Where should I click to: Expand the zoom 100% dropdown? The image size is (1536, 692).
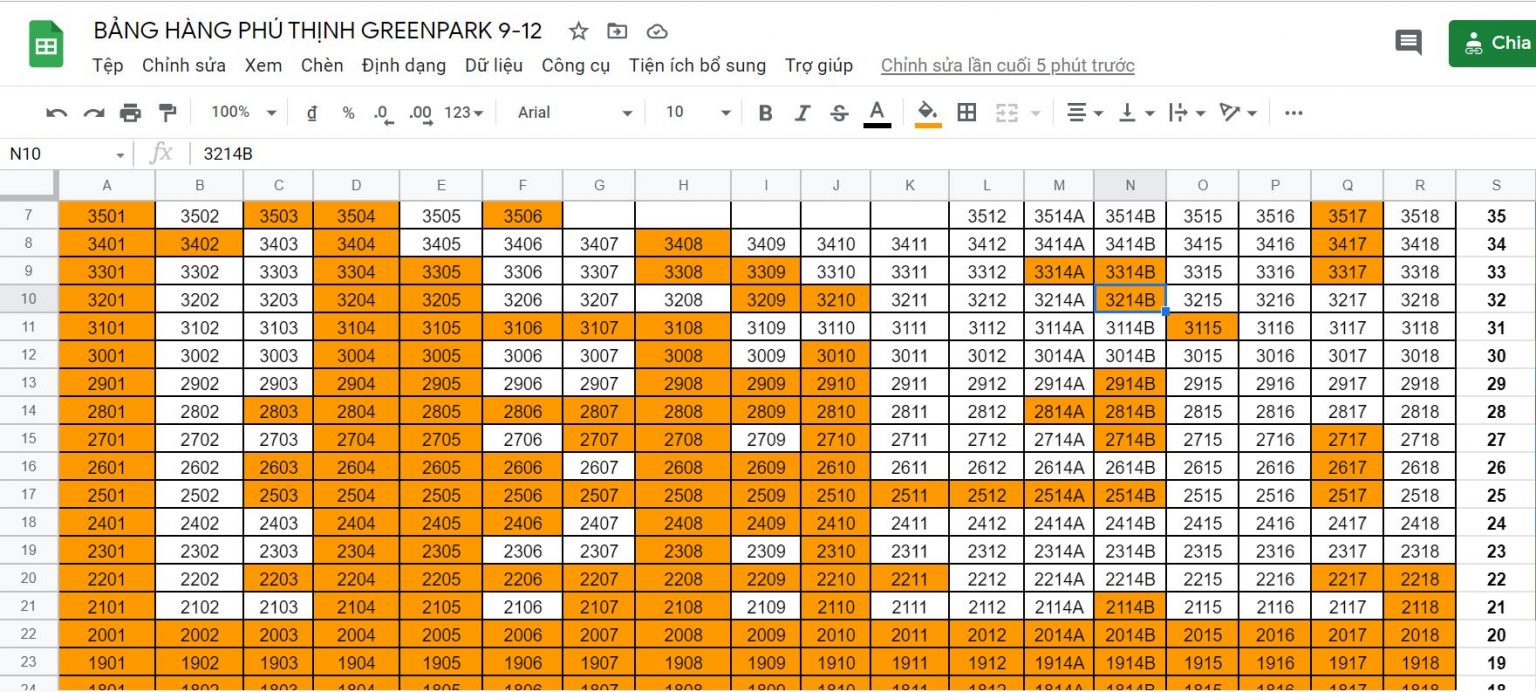click(x=243, y=113)
